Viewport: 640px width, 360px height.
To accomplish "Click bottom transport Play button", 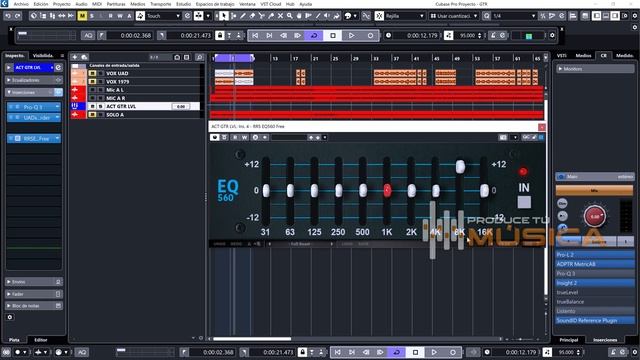I will 434,352.
